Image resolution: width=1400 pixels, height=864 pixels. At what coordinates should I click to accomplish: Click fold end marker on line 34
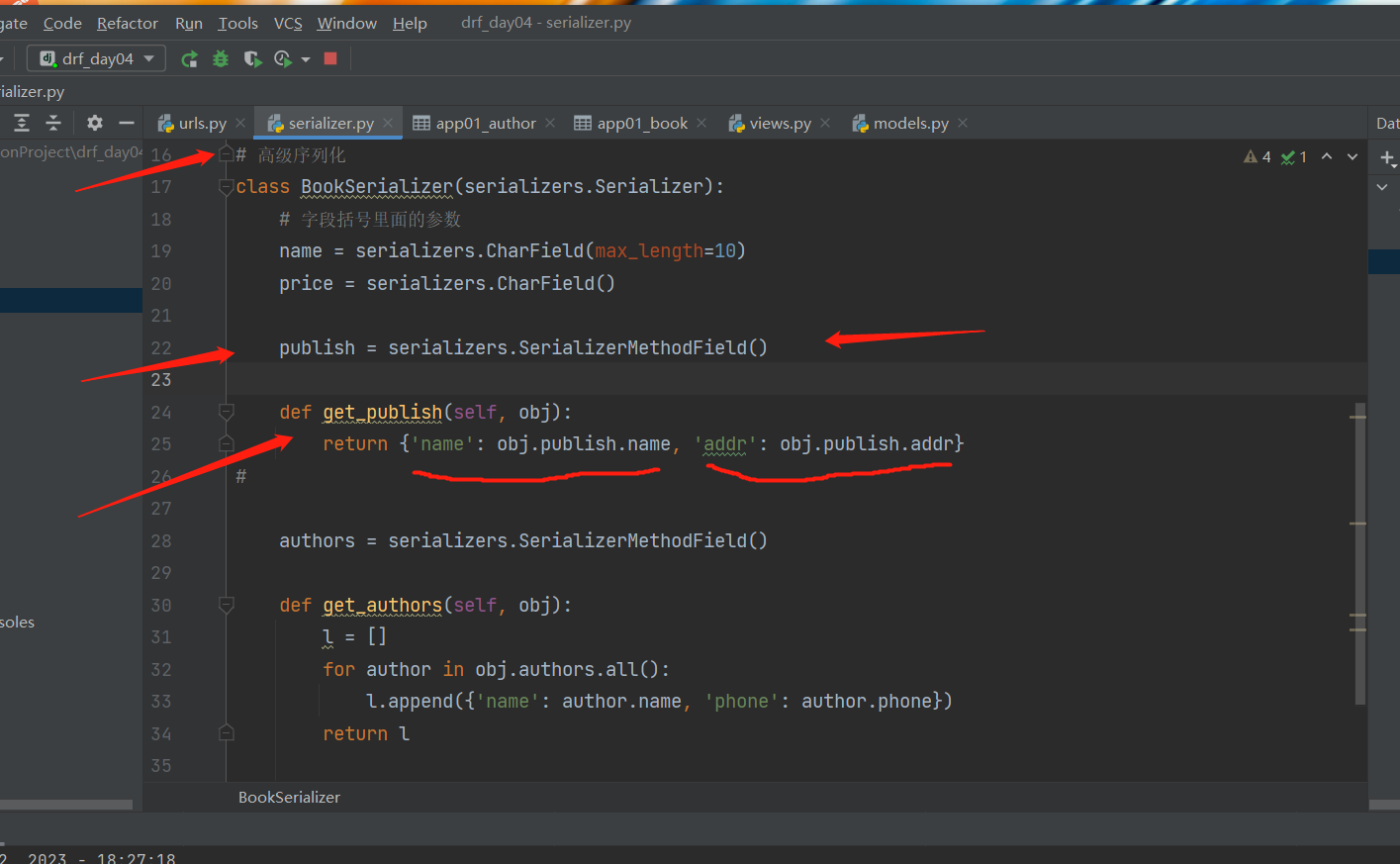click(x=226, y=733)
